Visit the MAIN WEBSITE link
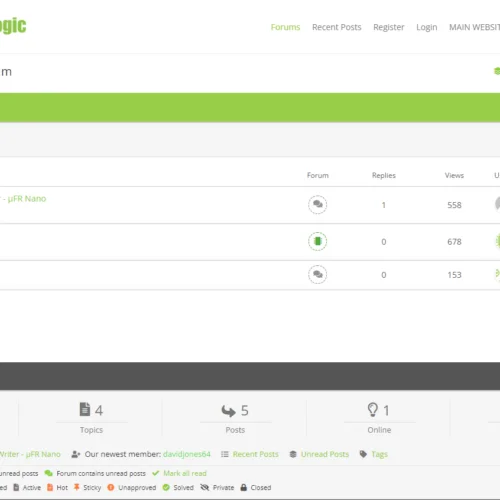 [x=474, y=27]
